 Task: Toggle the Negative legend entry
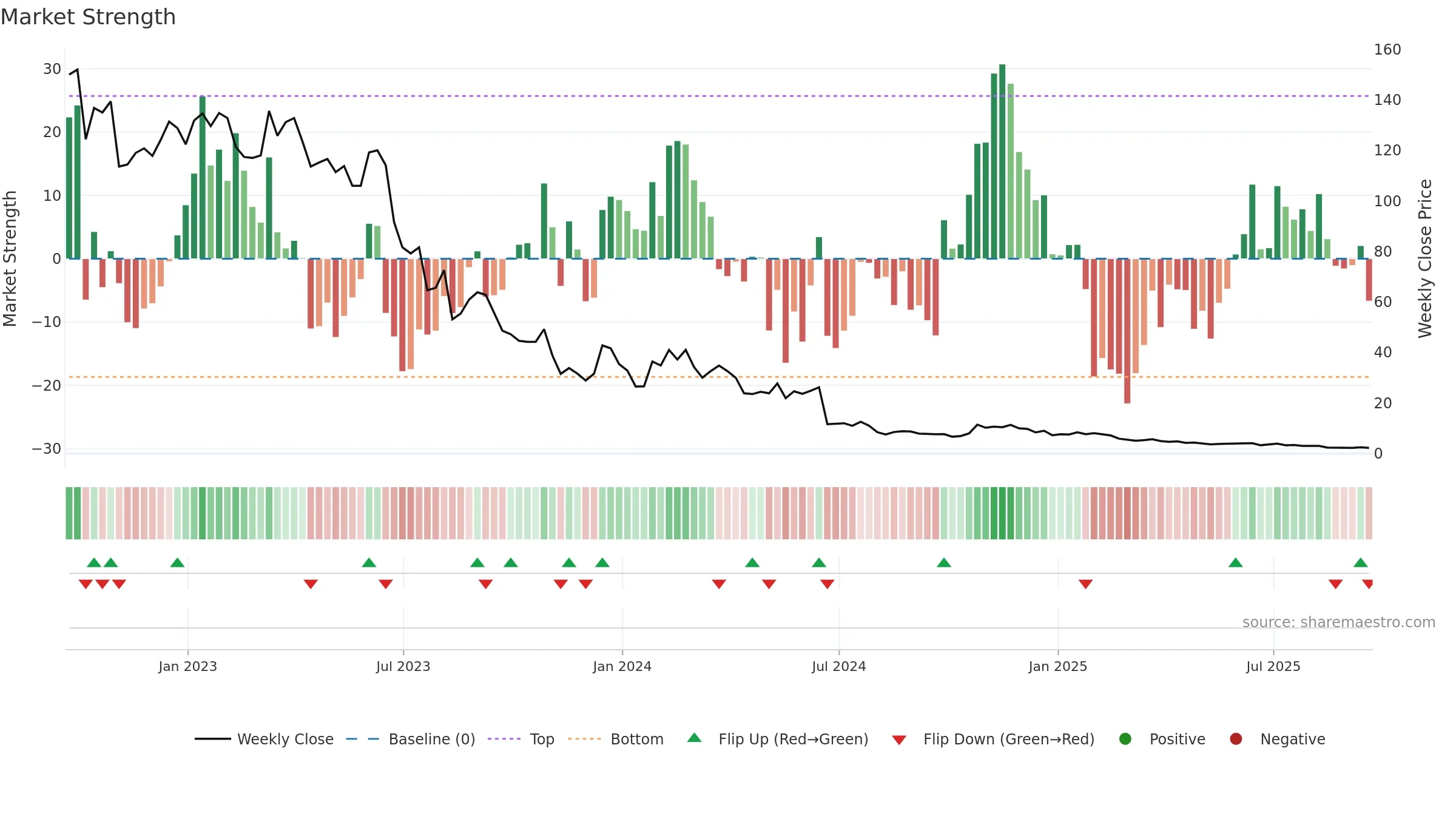pos(1277,739)
